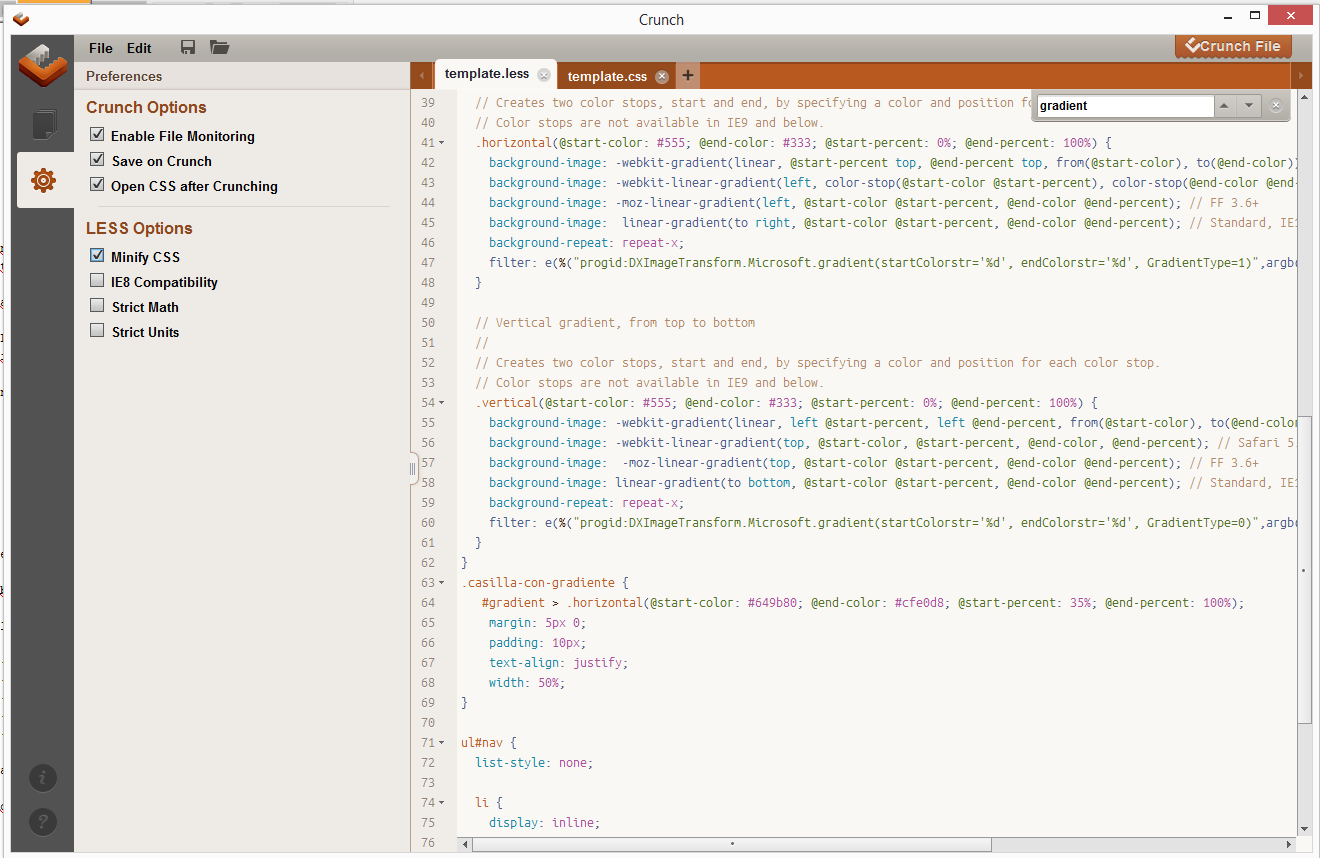Click 'text-align: justify' line

pyautogui.click(x=558, y=663)
